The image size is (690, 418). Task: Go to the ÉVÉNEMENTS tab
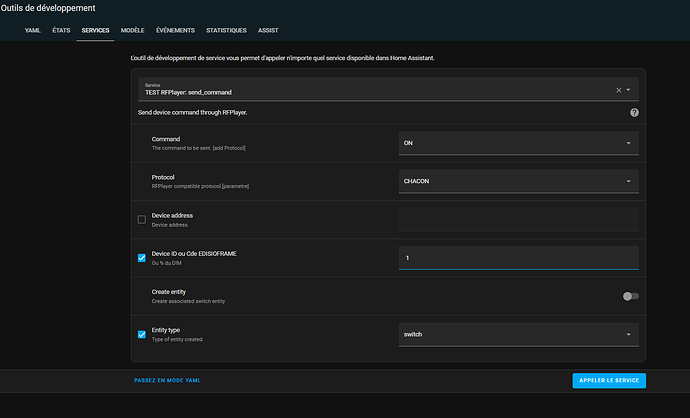[x=175, y=30]
